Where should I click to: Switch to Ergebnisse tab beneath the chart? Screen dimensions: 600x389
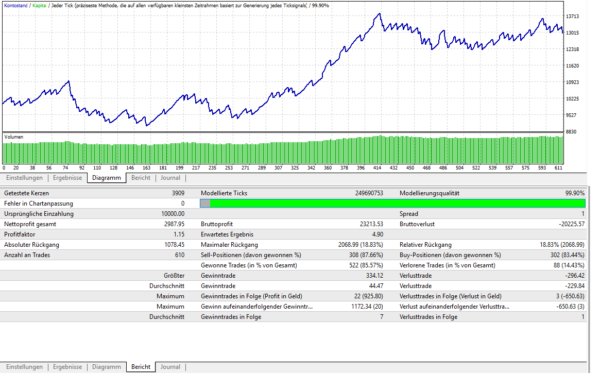click(67, 178)
